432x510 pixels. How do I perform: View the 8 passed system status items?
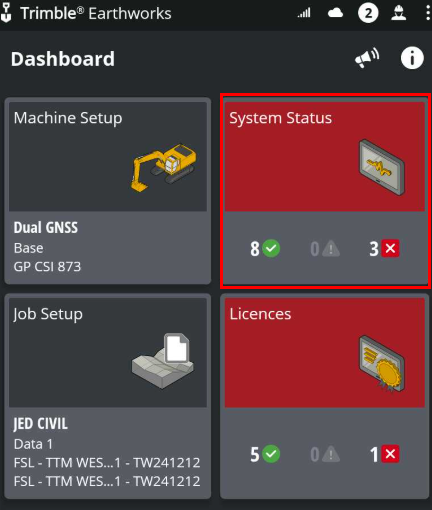(265, 248)
